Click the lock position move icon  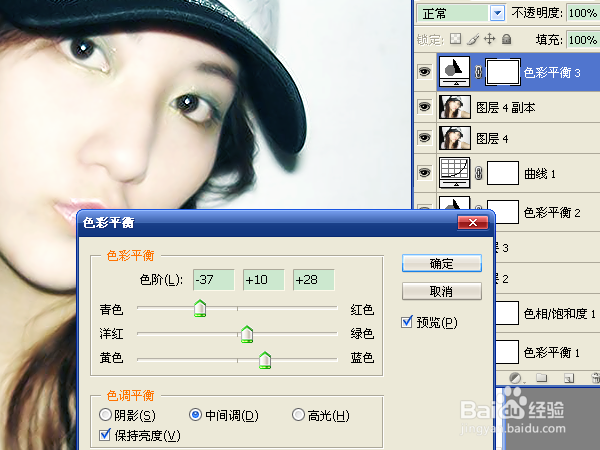[x=490, y=39]
